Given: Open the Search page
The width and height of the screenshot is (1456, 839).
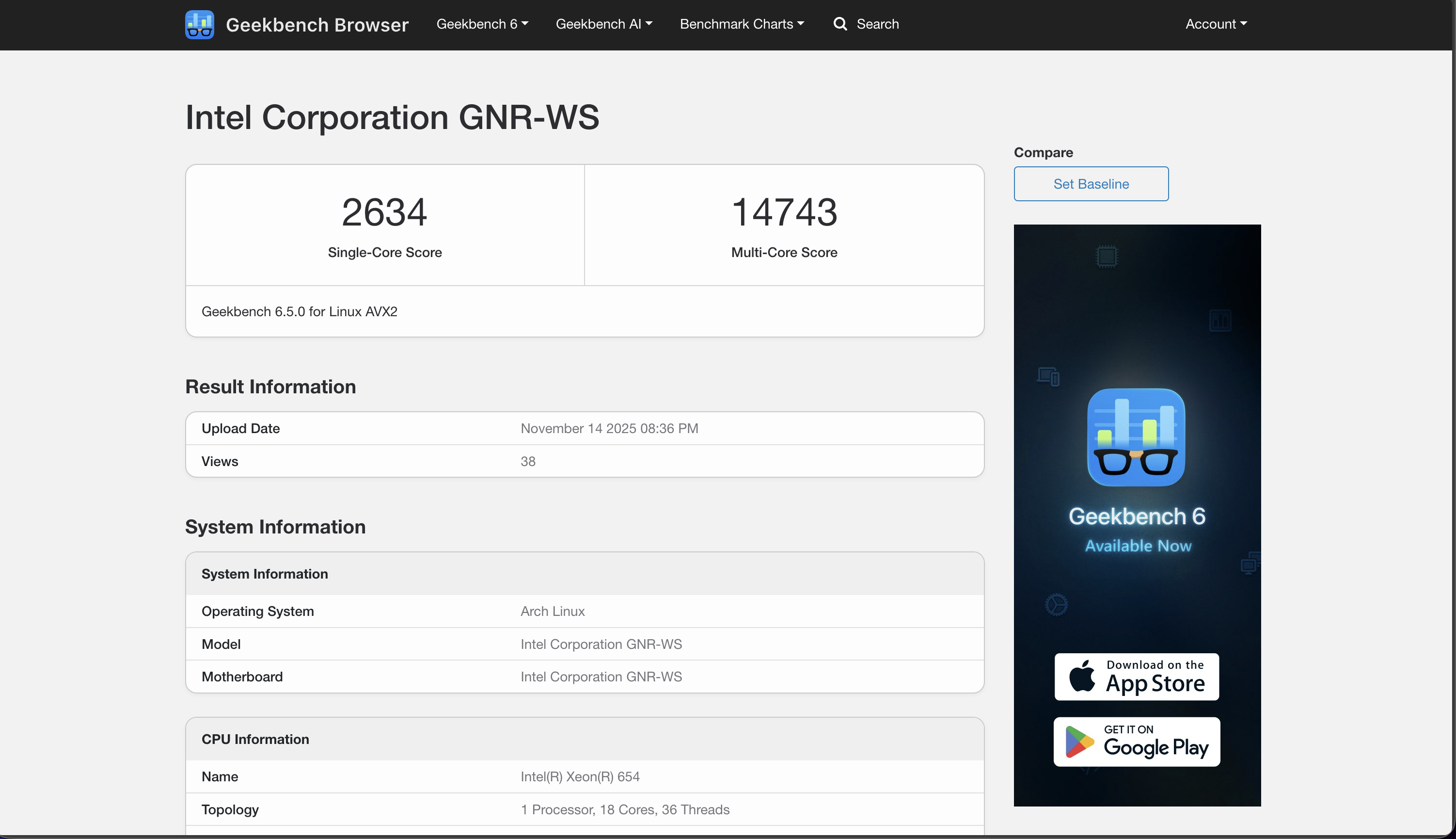Looking at the screenshot, I should pos(867,24).
